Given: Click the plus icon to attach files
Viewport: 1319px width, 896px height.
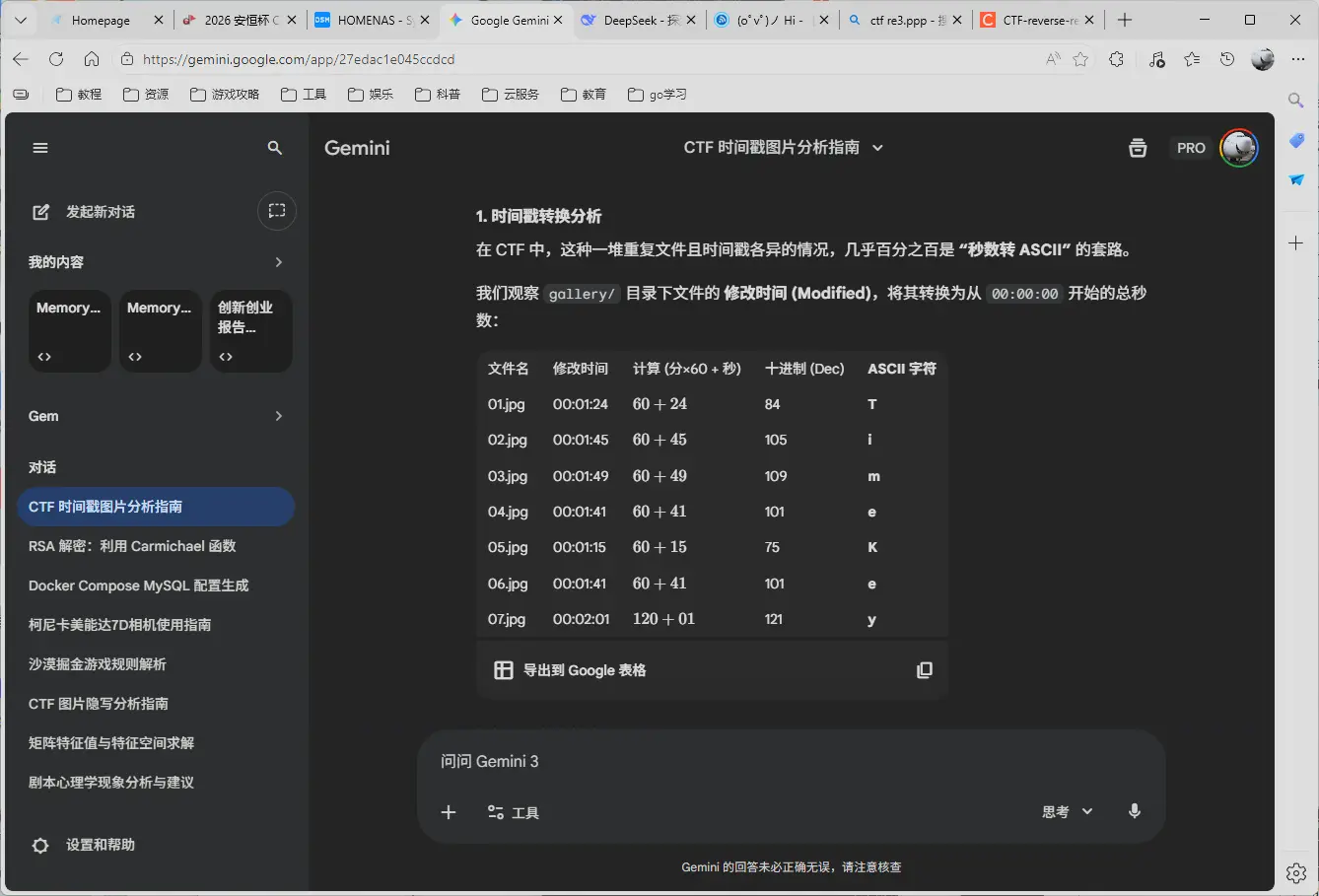Looking at the screenshot, I should pos(449,811).
